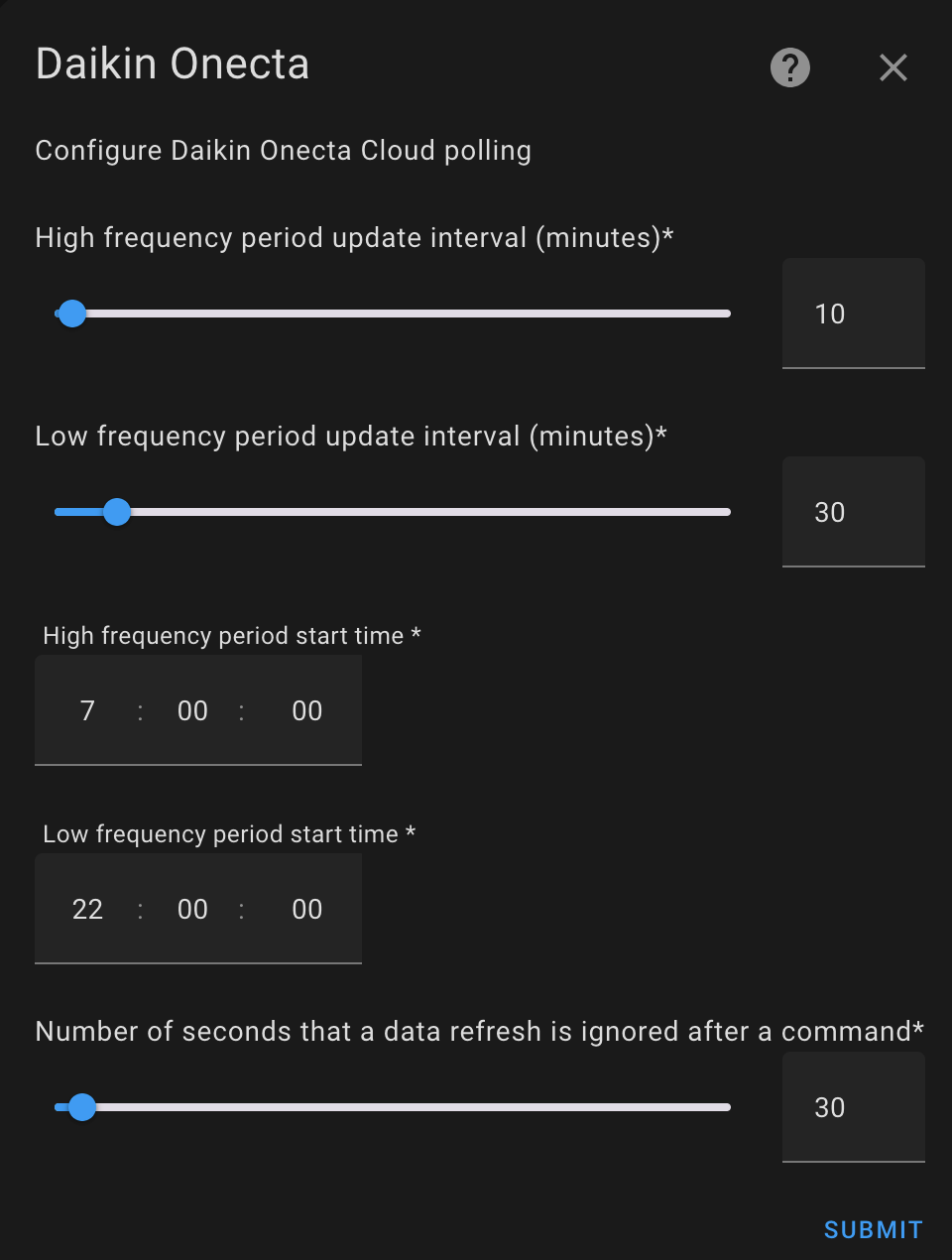Click the data refresh ignore seconds slider handle
952x1260 pixels.
[x=82, y=1107]
